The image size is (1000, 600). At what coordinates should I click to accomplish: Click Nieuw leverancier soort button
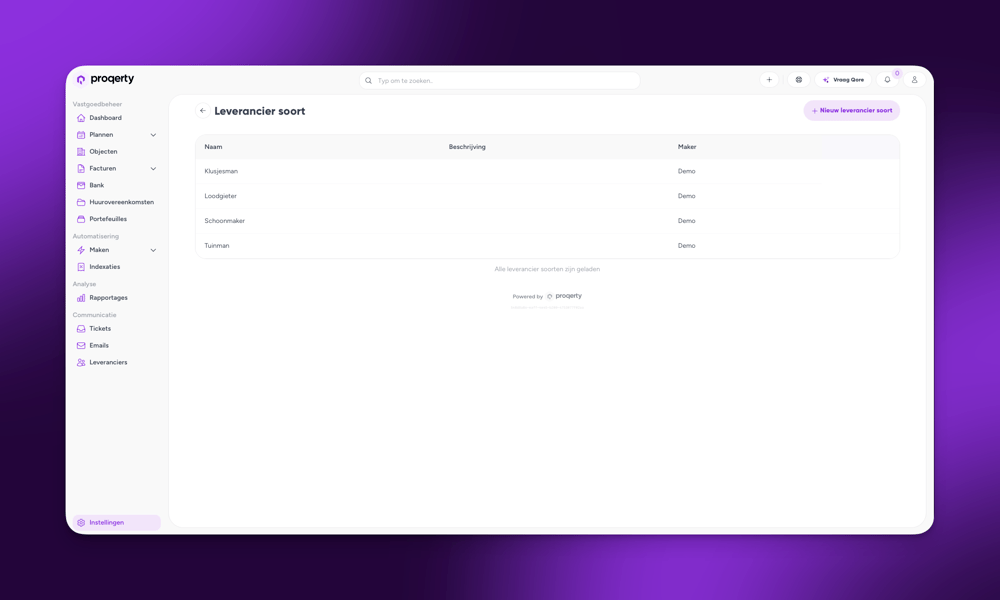click(851, 111)
